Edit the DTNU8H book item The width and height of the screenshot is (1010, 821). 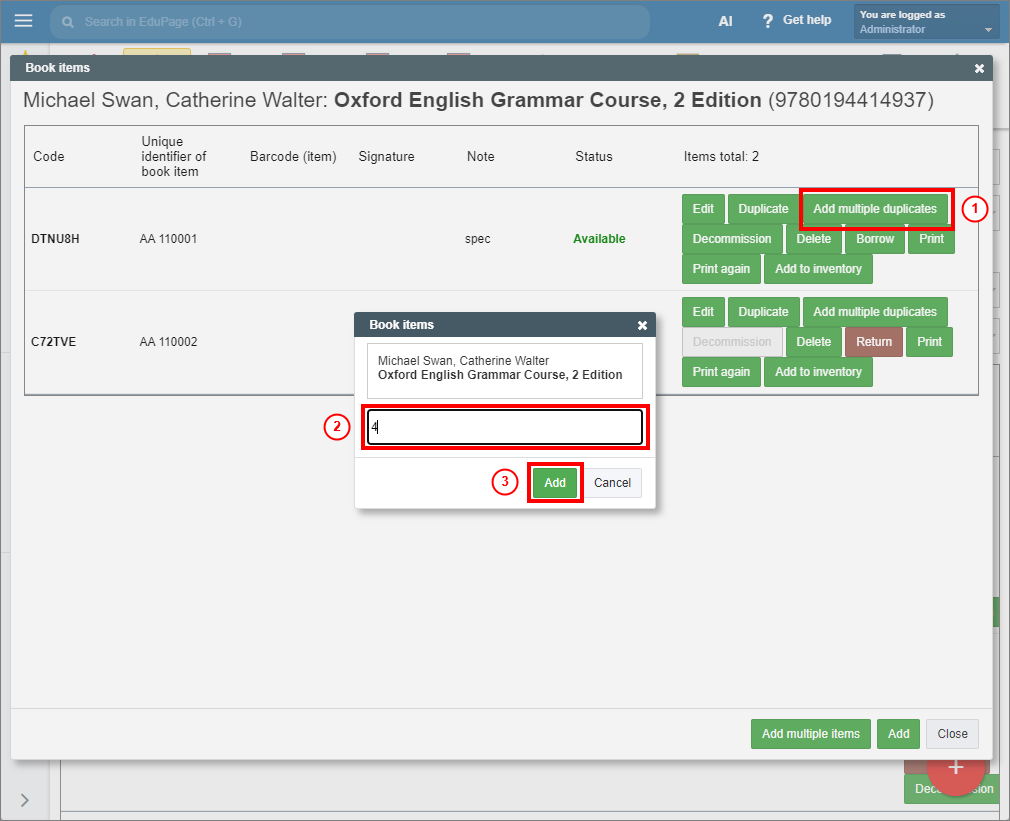pos(703,209)
